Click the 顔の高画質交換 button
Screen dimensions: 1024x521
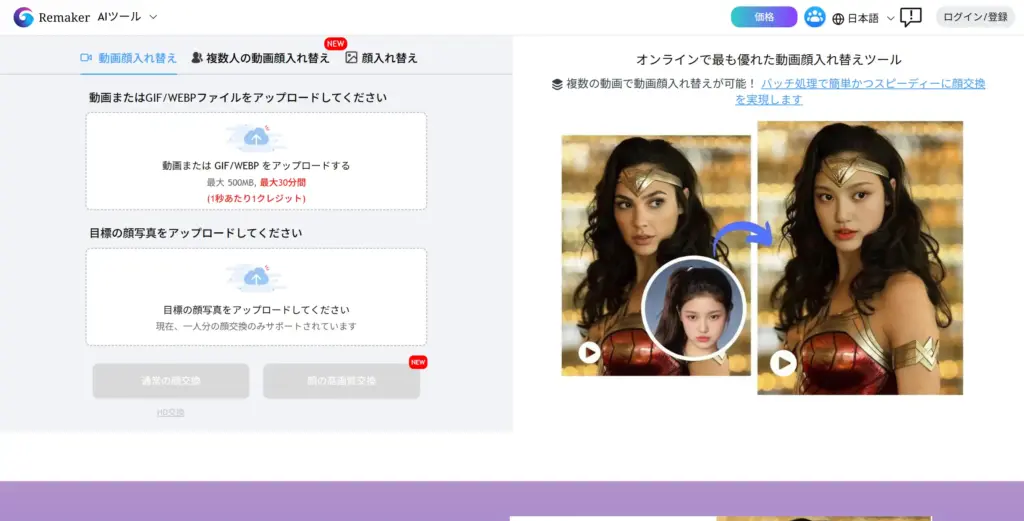(342, 381)
